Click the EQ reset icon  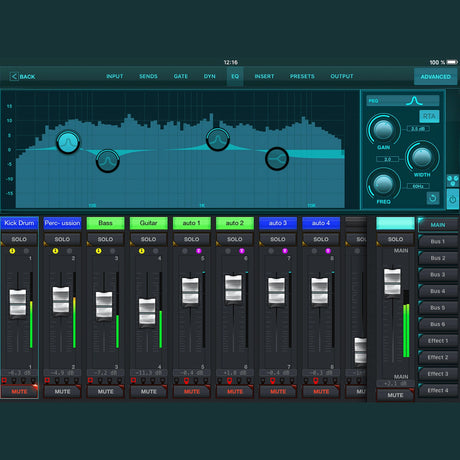(x=433, y=198)
